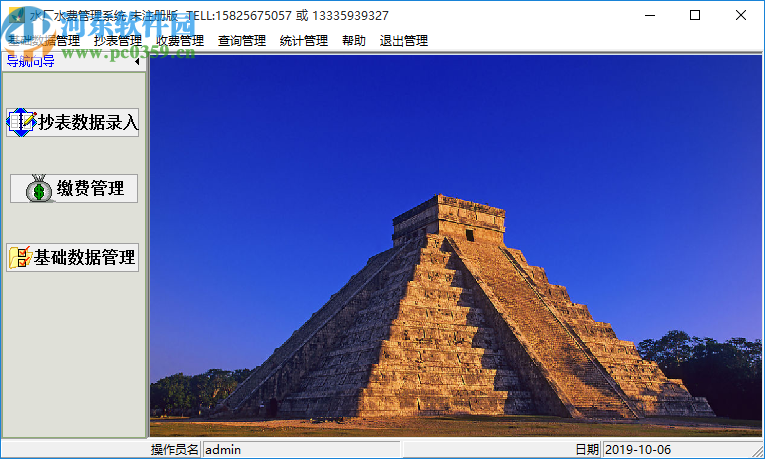Image resolution: width=765 pixels, height=459 pixels.
Task: Click the meter-reading entry pencil icon
Action: click(x=22, y=122)
